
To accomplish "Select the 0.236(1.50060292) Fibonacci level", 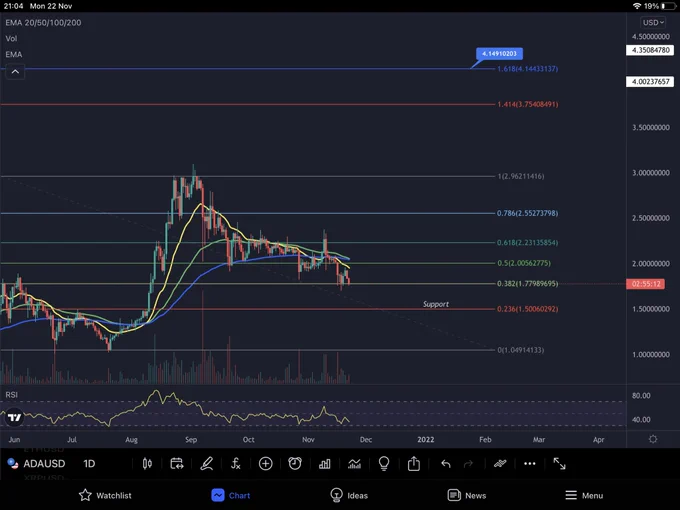I will coord(527,309).
